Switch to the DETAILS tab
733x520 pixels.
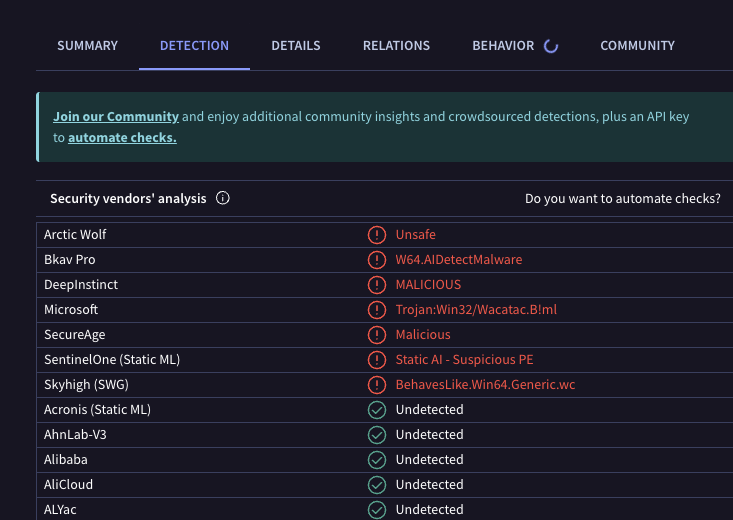click(296, 46)
